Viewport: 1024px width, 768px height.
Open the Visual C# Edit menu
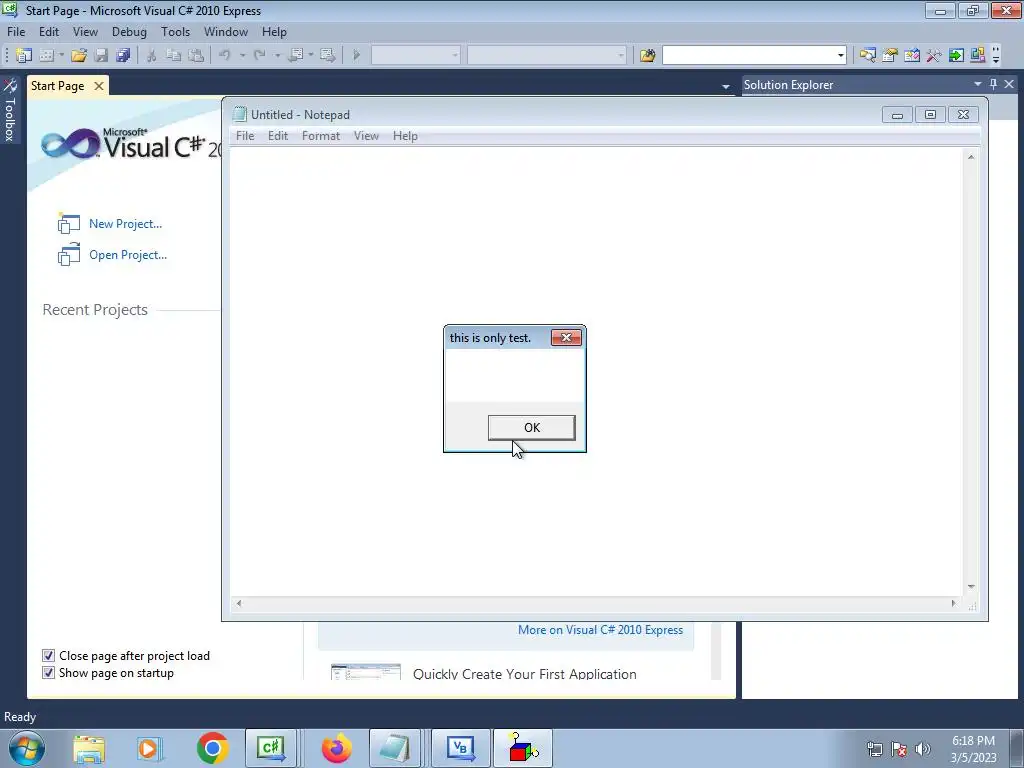pos(49,31)
